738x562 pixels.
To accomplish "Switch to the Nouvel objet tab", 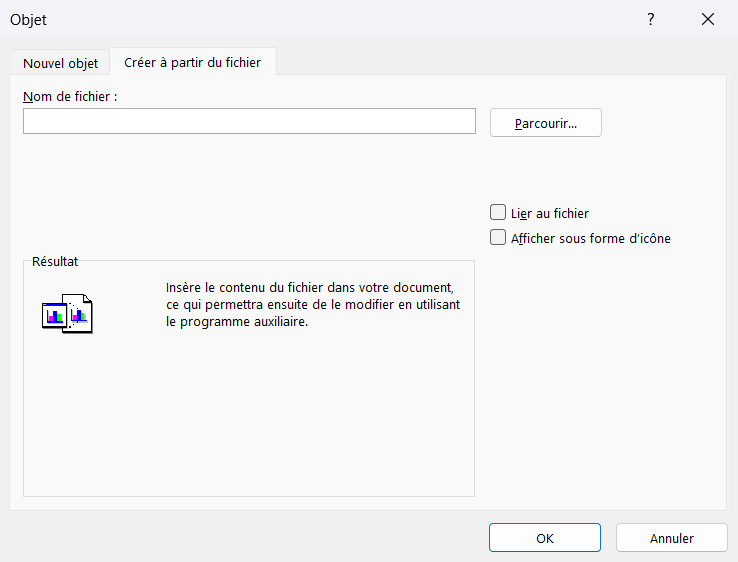I will tap(60, 63).
